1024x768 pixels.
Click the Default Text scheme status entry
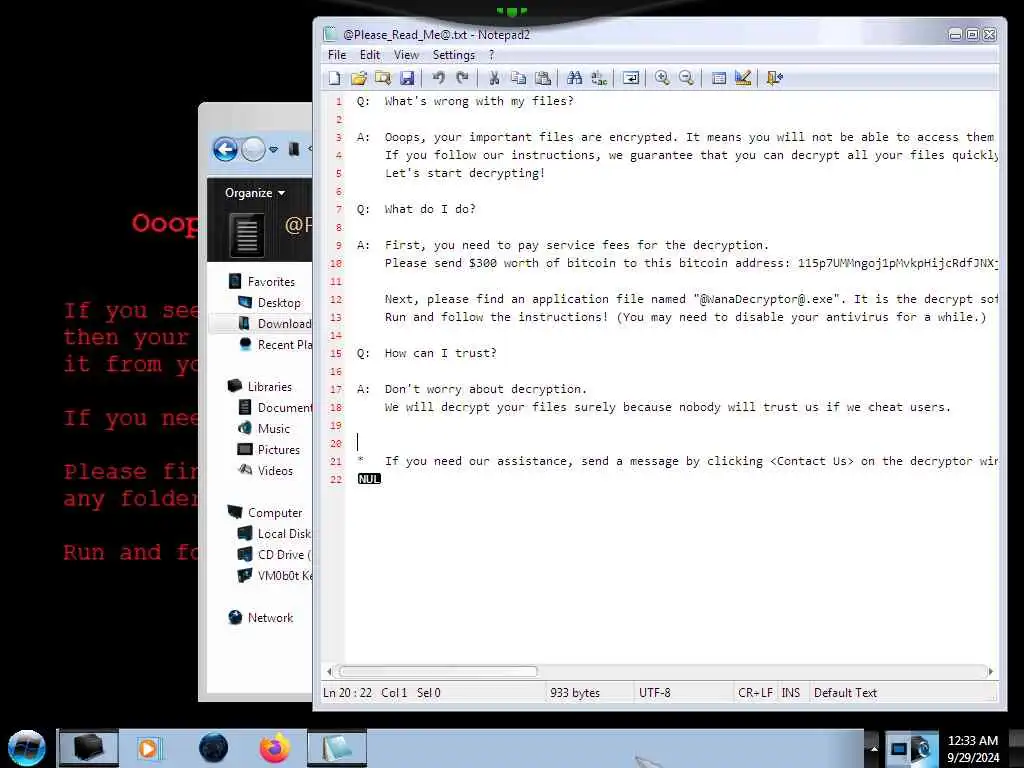point(845,693)
